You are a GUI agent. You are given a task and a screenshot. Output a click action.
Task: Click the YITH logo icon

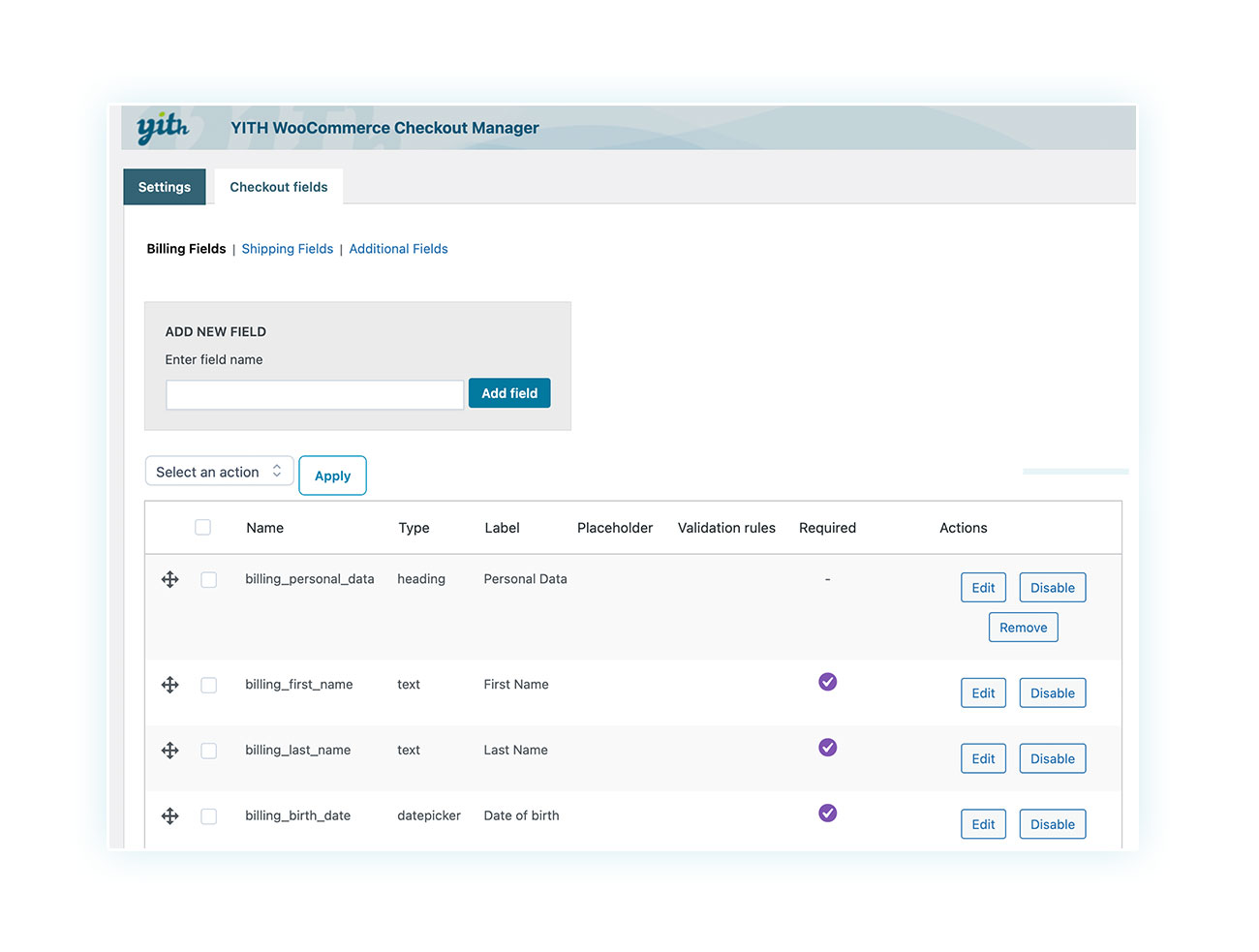tap(162, 128)
